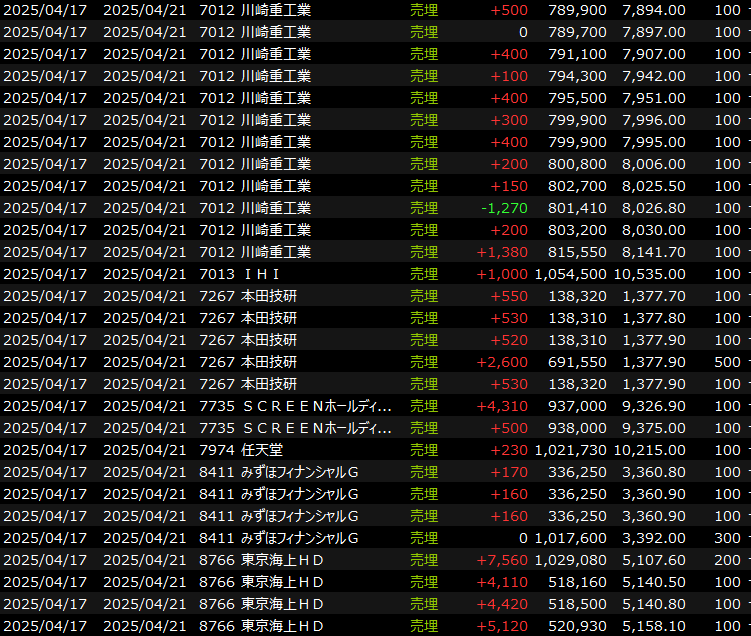Viewport: 751px width, 636px height.
Task: Click stock code 7974
Action: click(217, 450)
